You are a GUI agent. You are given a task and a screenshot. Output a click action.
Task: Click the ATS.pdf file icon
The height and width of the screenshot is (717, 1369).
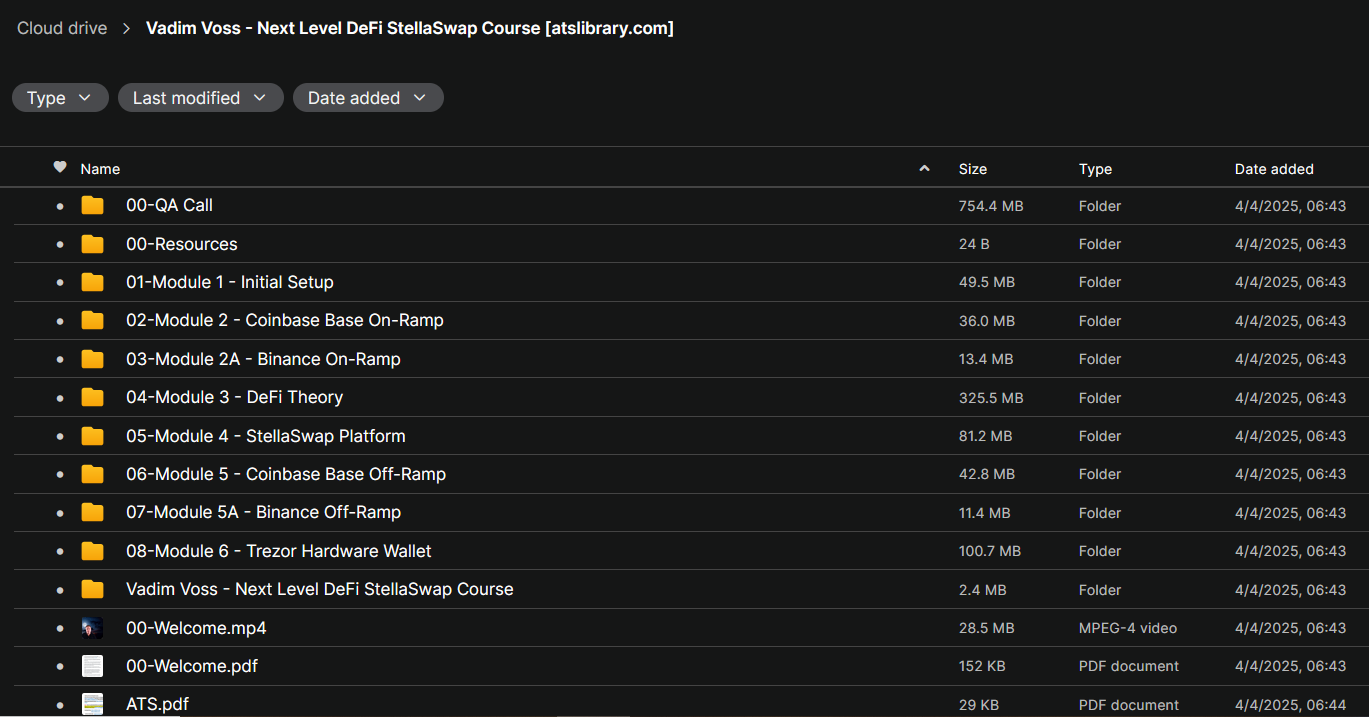point(92,704)
